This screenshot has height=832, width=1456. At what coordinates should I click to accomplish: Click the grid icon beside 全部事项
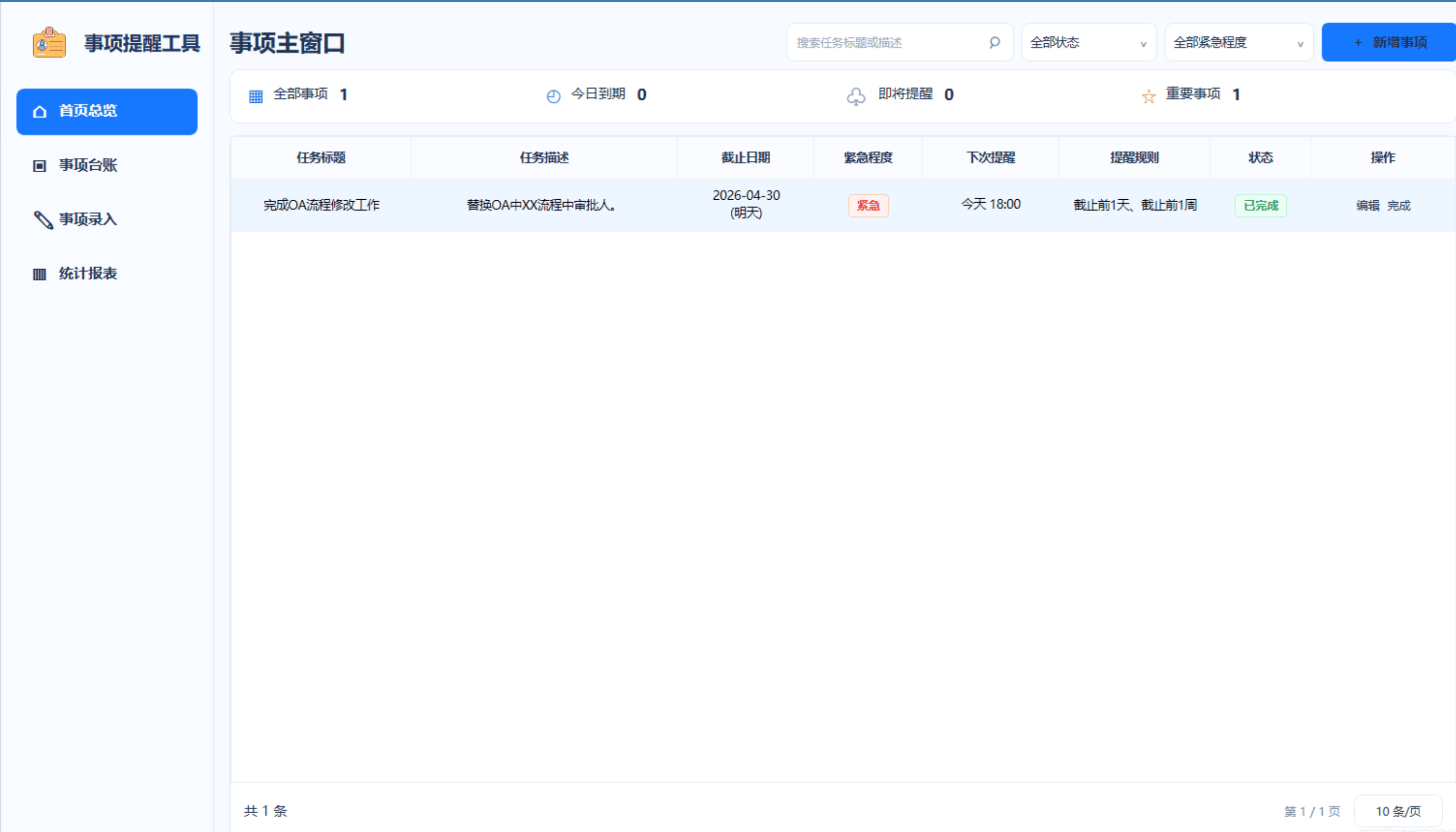pos(255,96)
